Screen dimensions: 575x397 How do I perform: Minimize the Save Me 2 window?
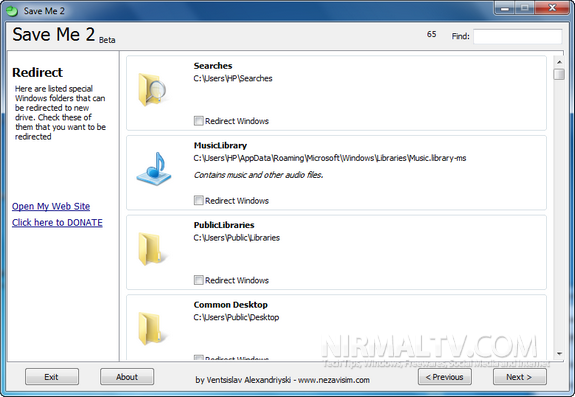click(x=505, y=8)
